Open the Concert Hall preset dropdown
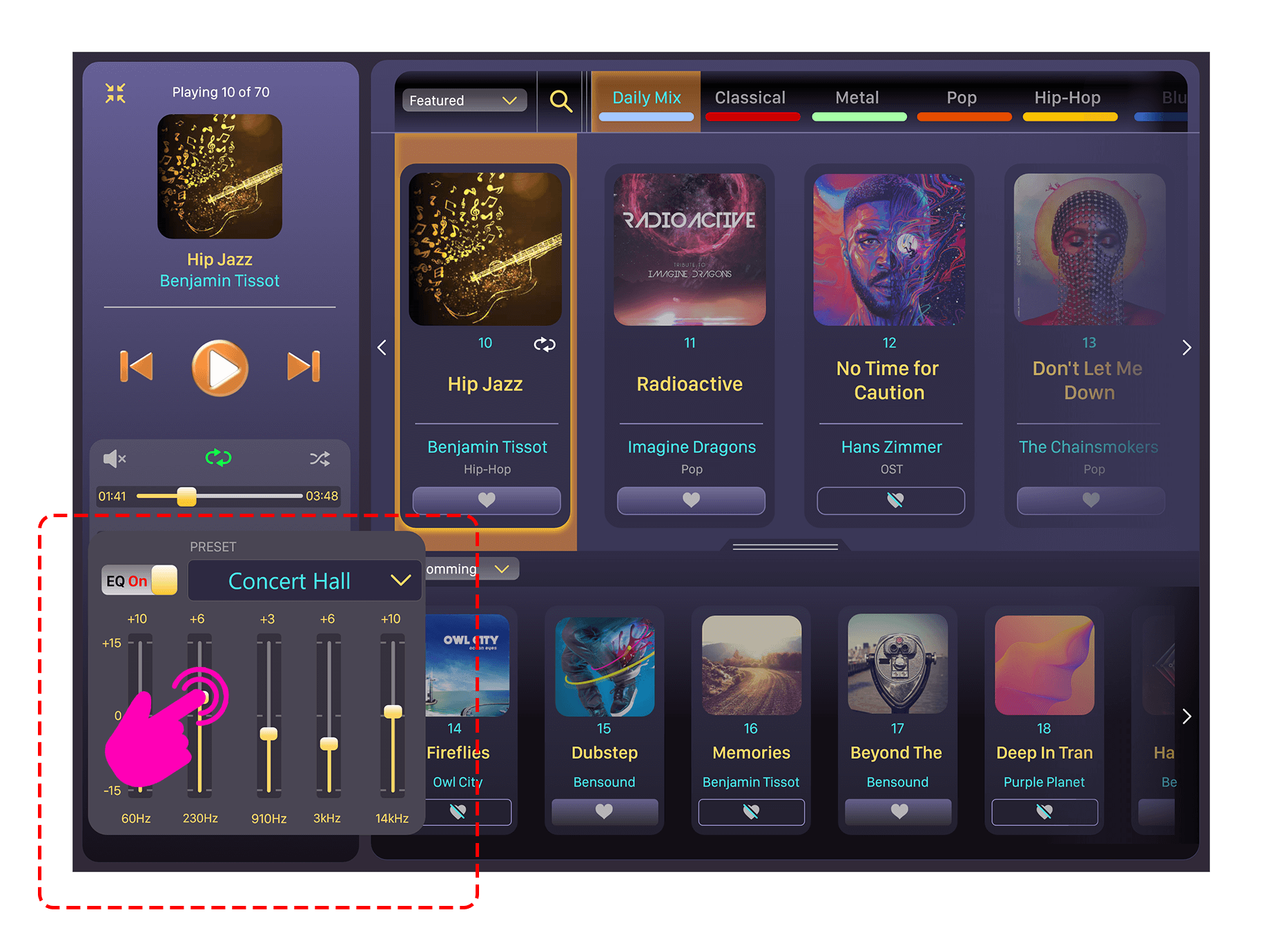 coord(305,581)
